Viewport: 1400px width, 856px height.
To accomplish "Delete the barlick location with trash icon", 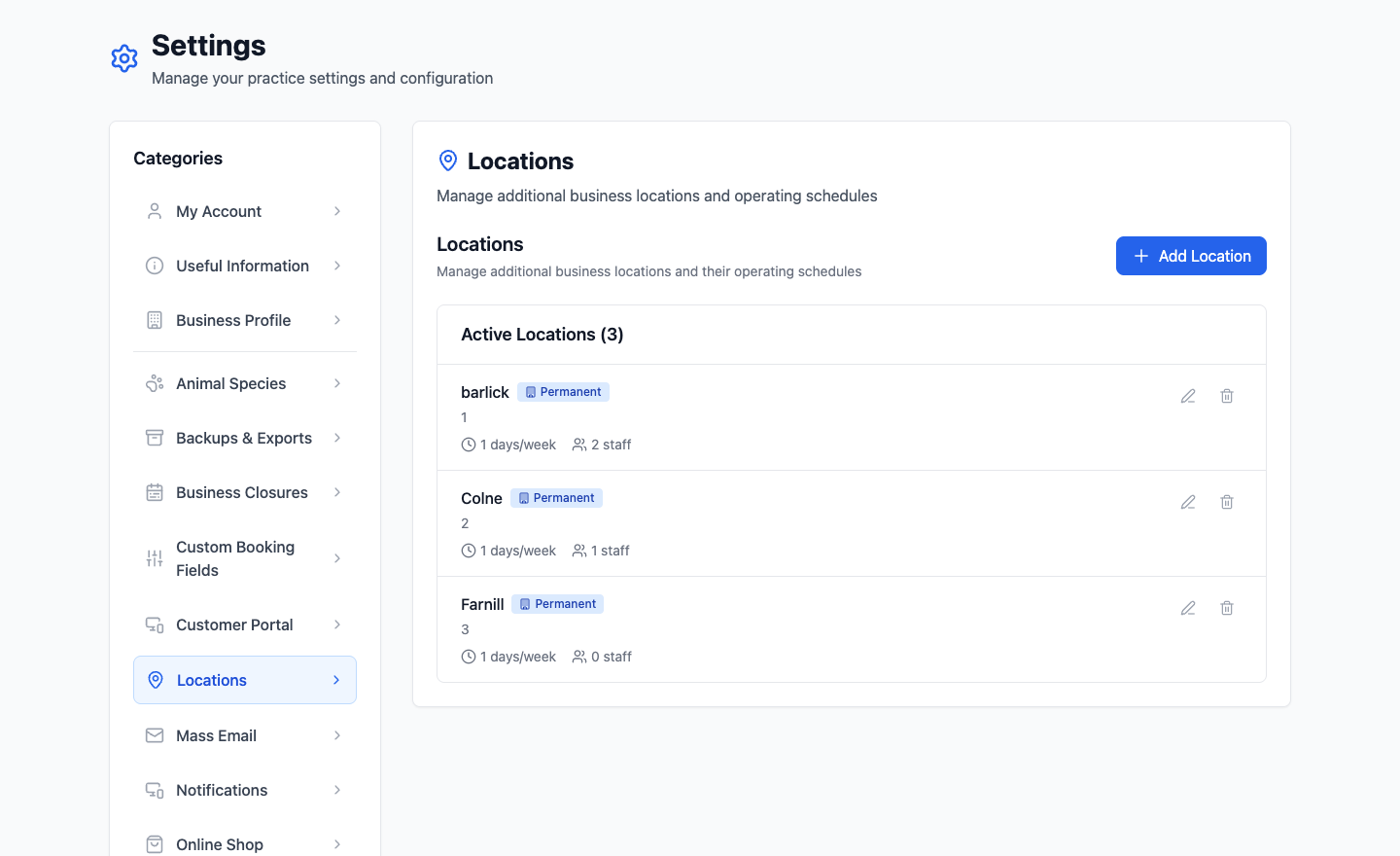I will coord(1227,396).
